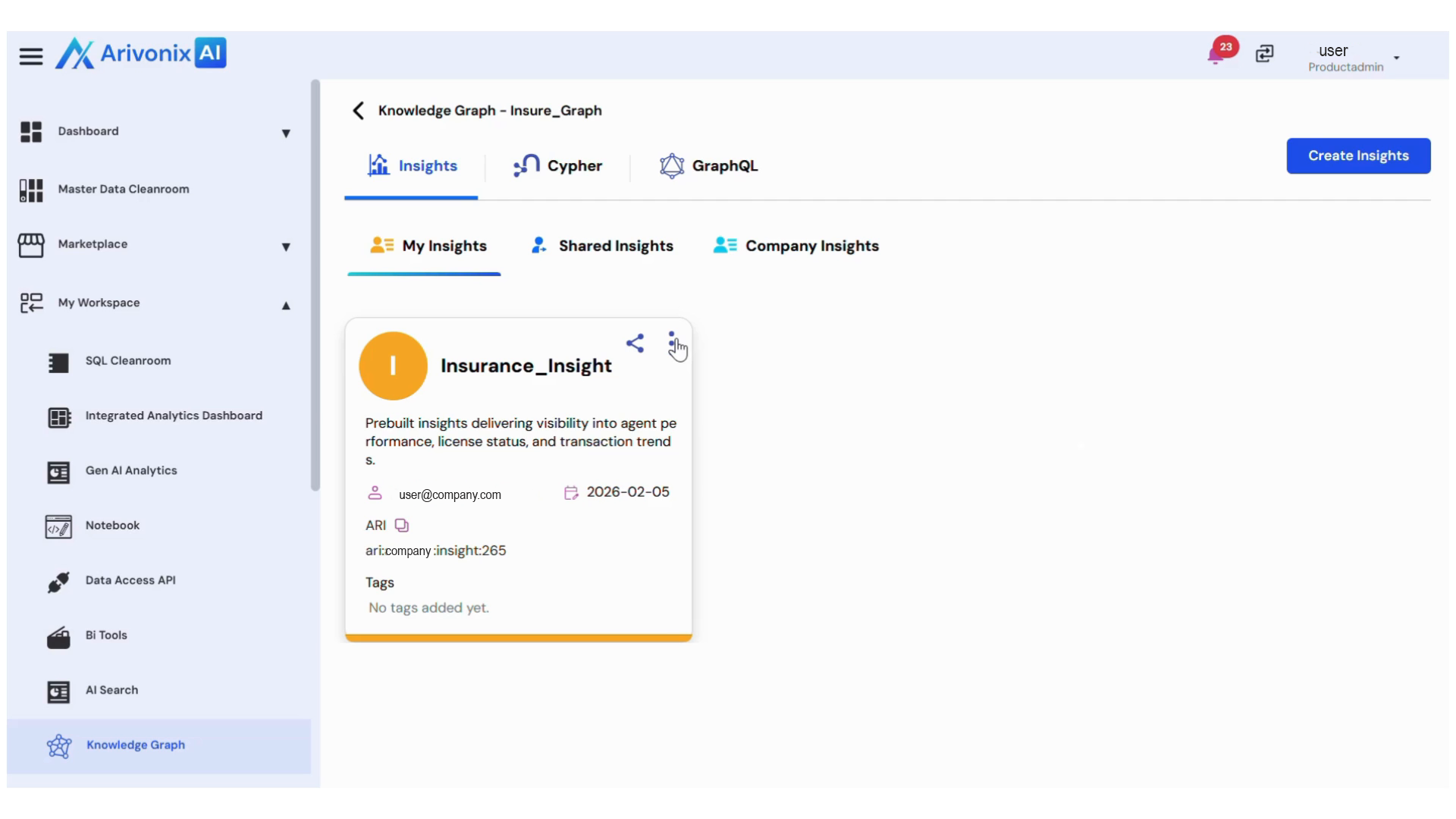
Task: Open the three-dot menu on Insurance_Insight card
Action: tap(671, 344)
